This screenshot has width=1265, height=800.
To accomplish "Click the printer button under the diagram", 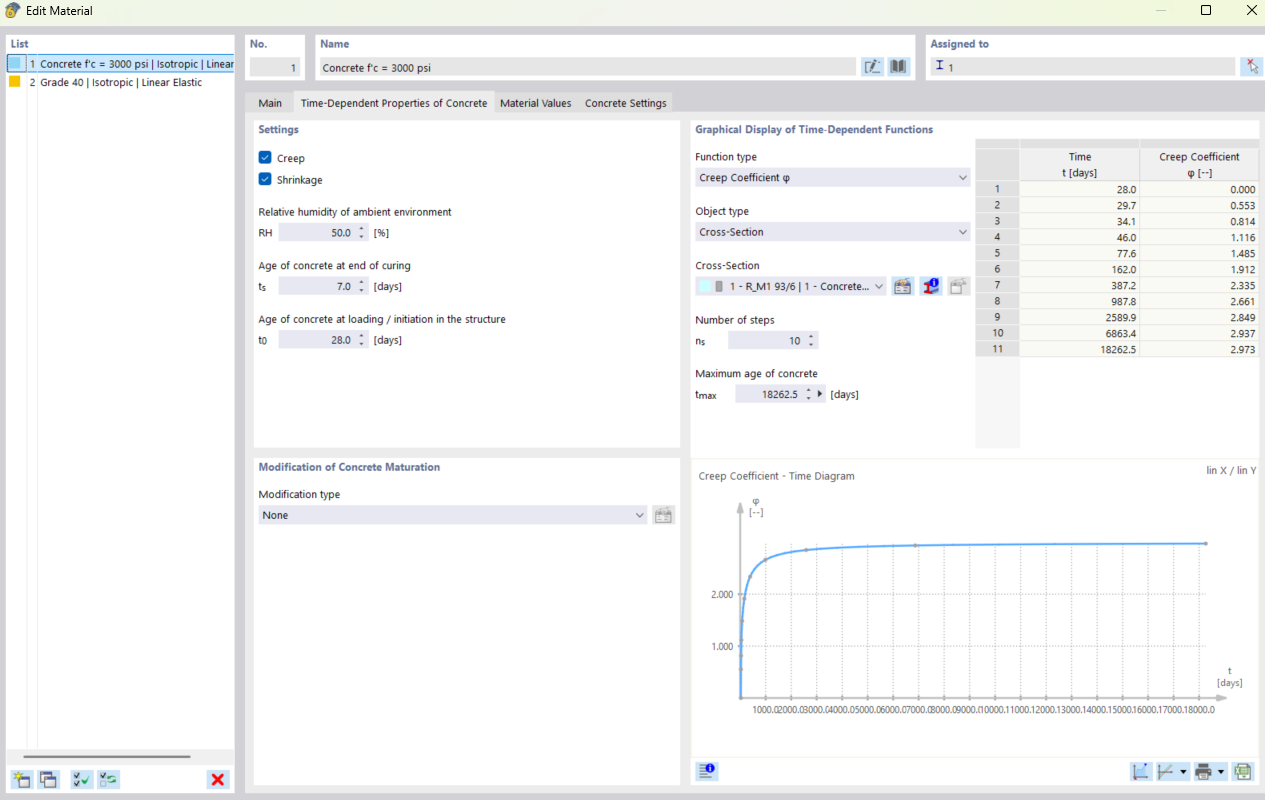I will click(1202, 771).
